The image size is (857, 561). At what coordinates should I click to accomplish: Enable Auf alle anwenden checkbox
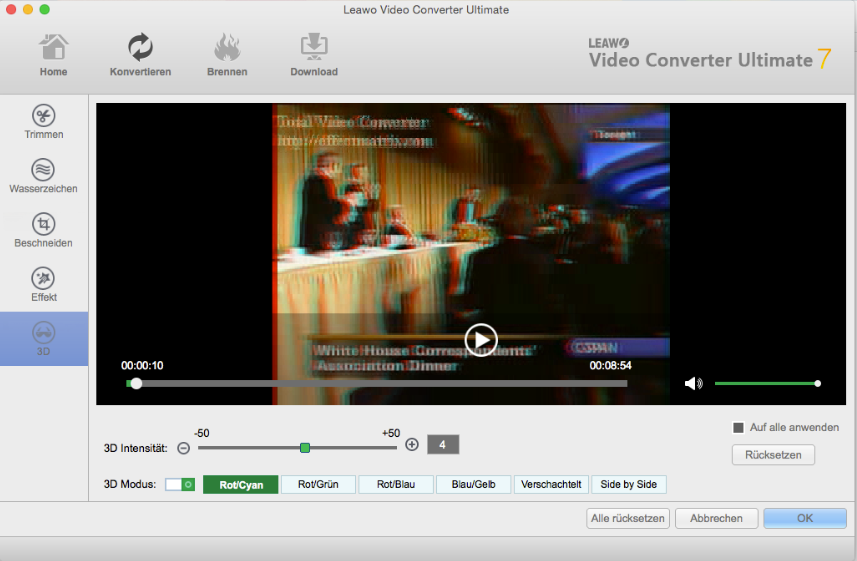click(738, 428)
